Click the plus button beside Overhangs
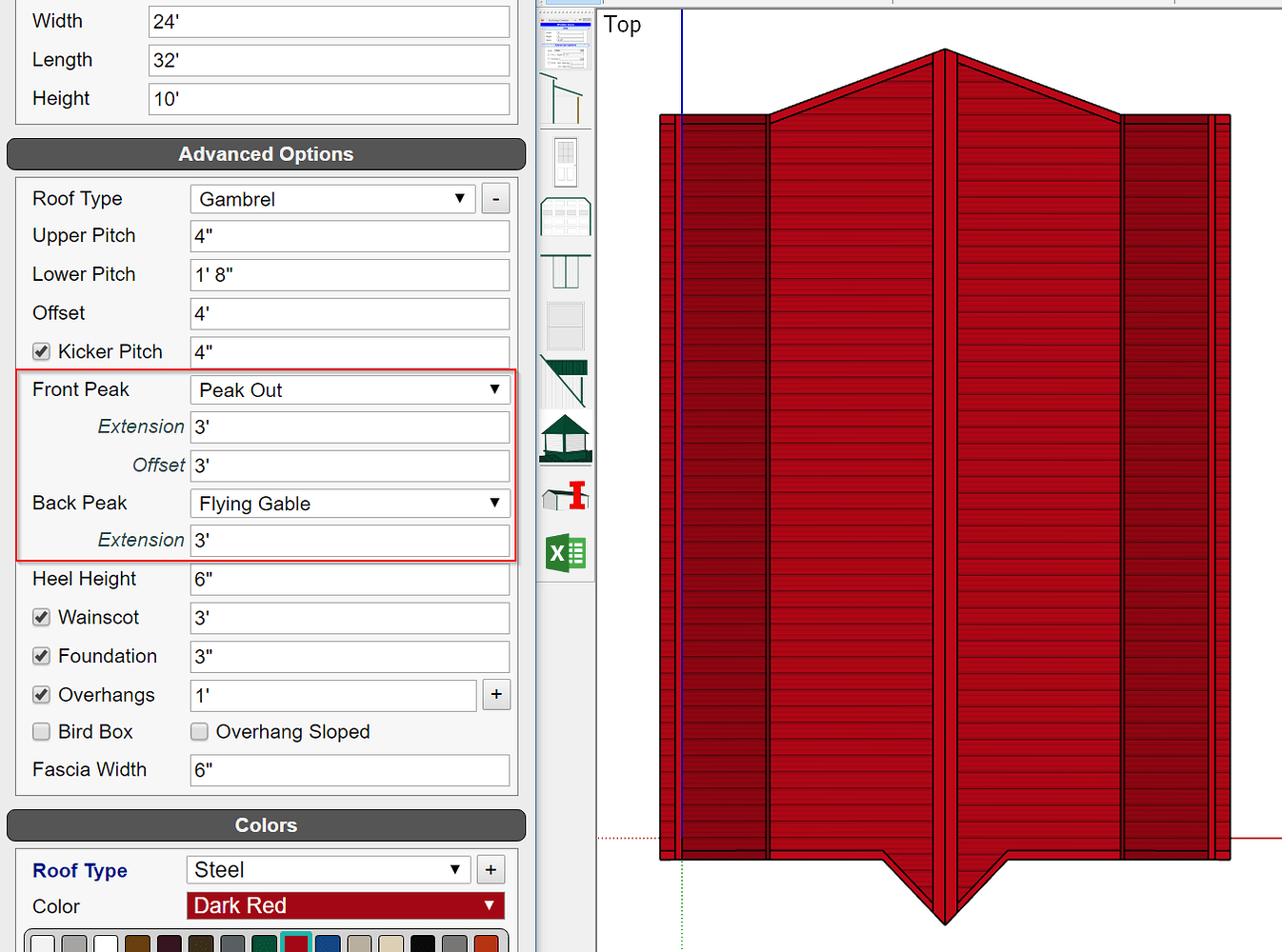1282x952 pixels. click(496, 695)
